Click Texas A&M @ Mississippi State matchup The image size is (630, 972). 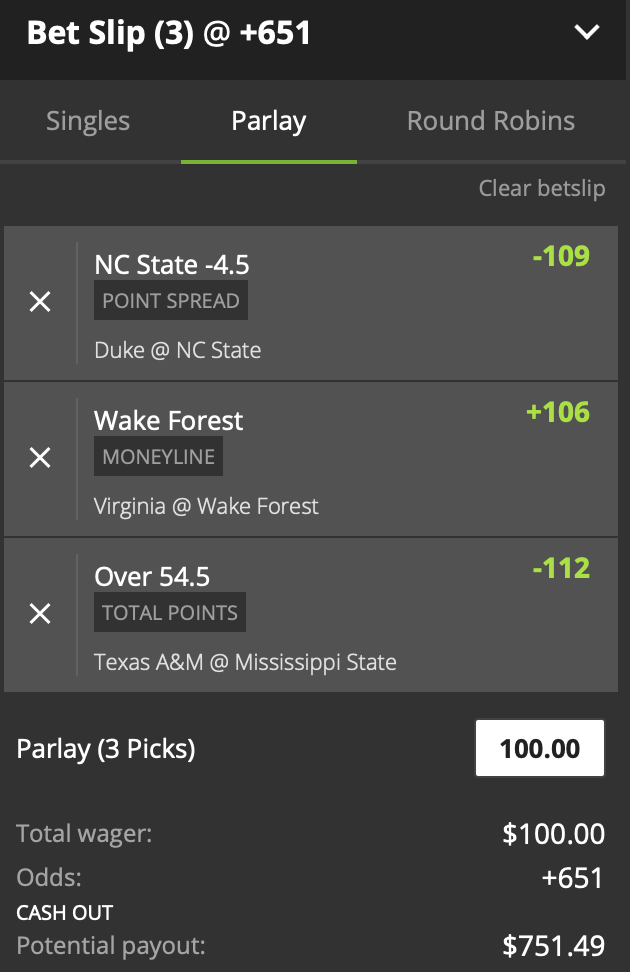point(245,662)
